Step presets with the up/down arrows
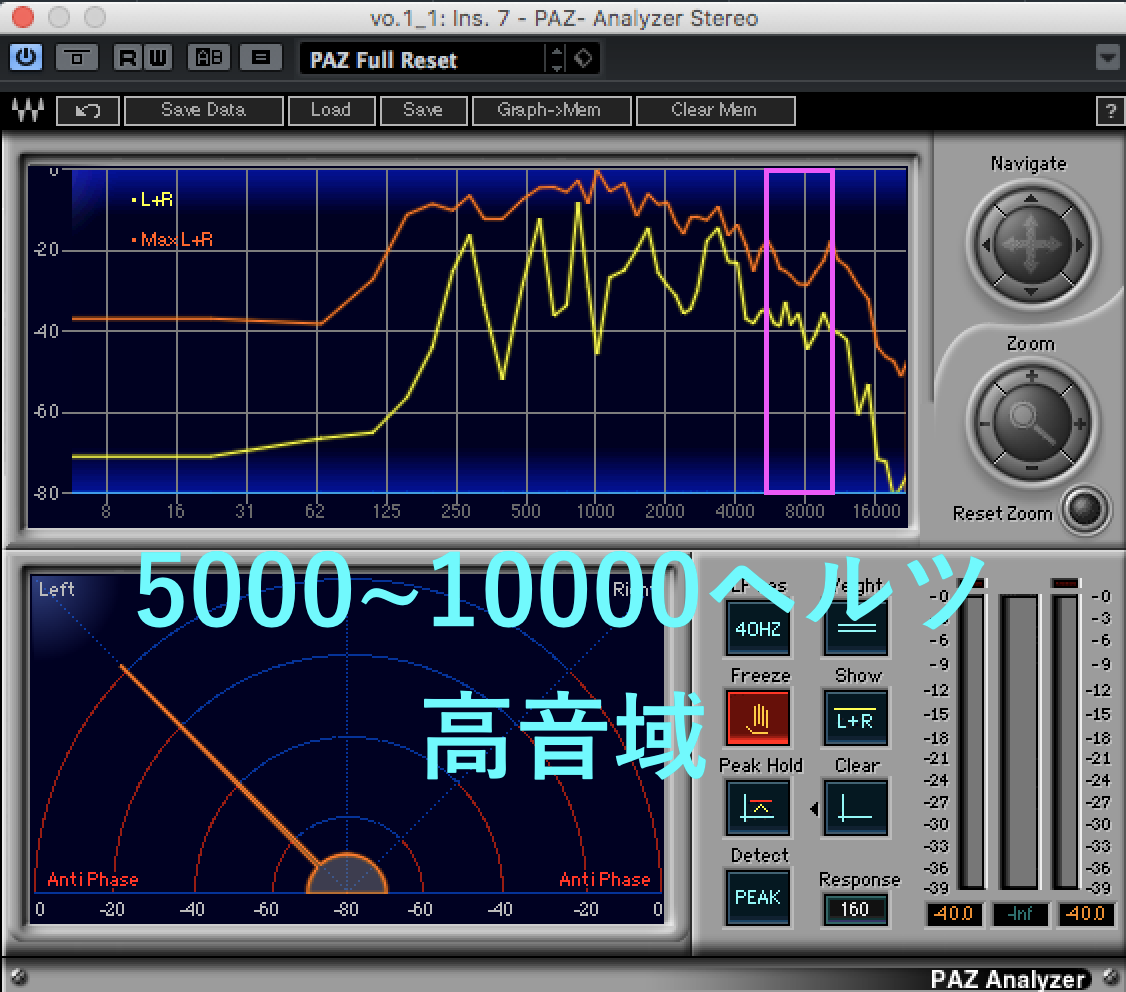This screenshot has width=1126, height=992. tap(557, 59)
